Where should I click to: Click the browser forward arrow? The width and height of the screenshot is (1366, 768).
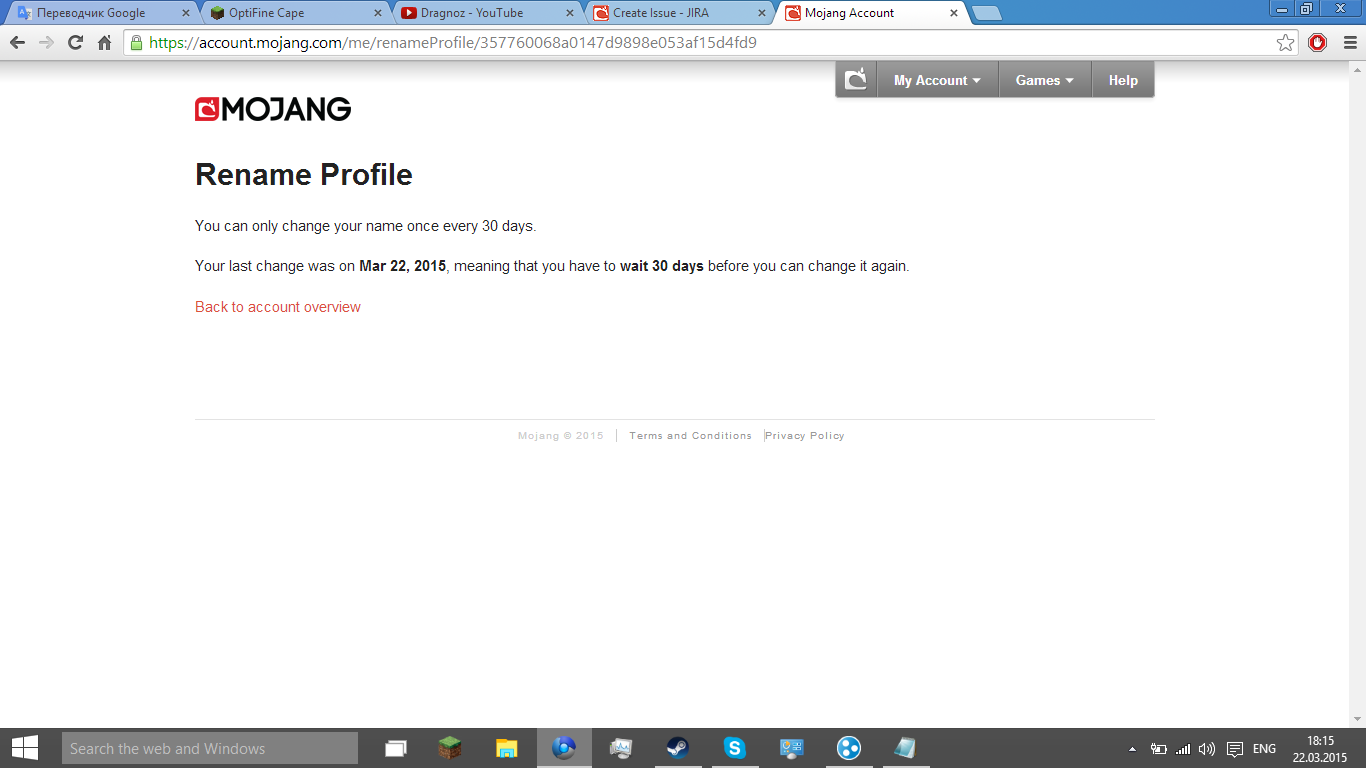pyautogui.click(x=46, y=43)
